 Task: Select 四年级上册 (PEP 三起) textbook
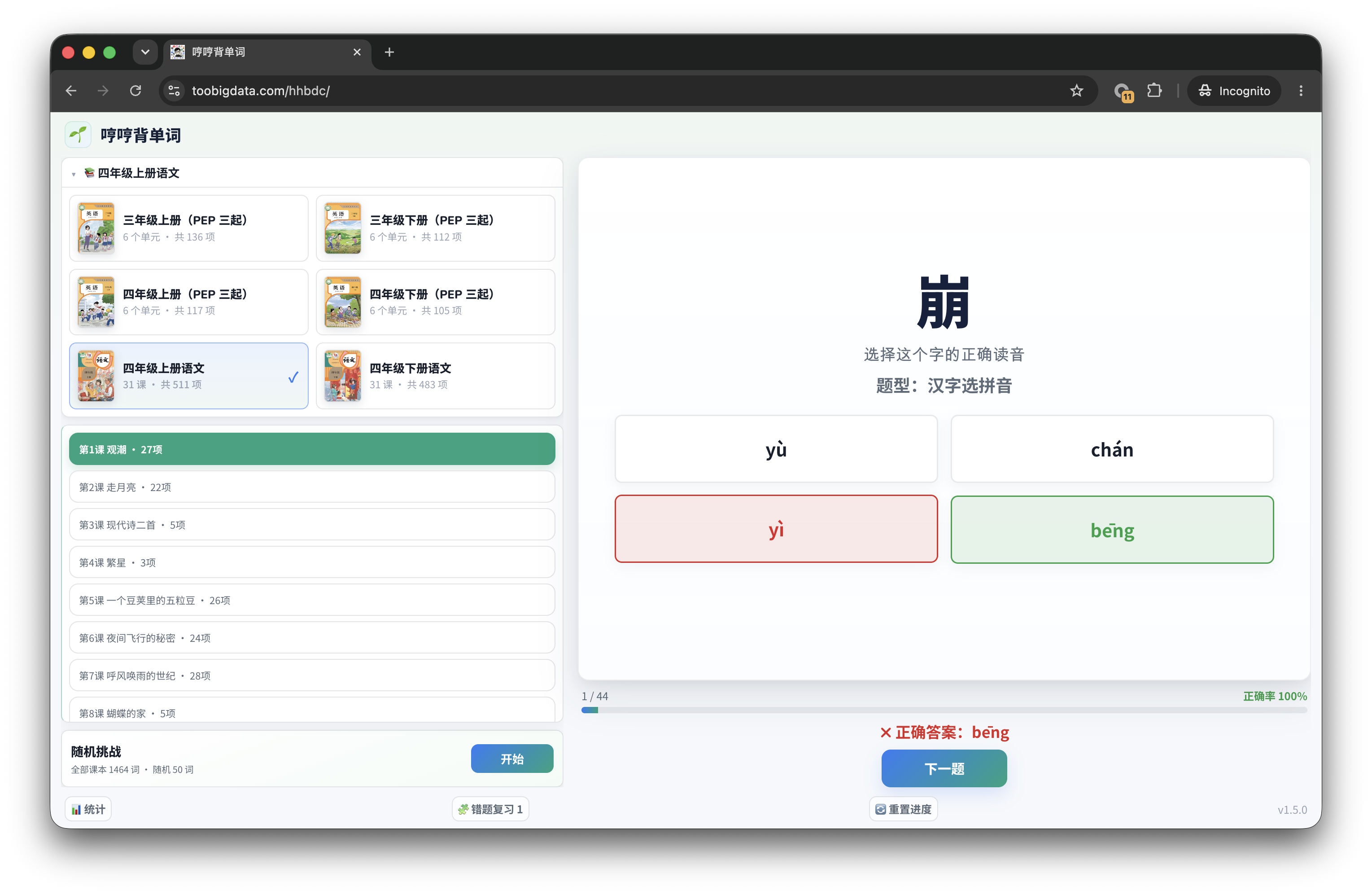click(x=188, y=302)
